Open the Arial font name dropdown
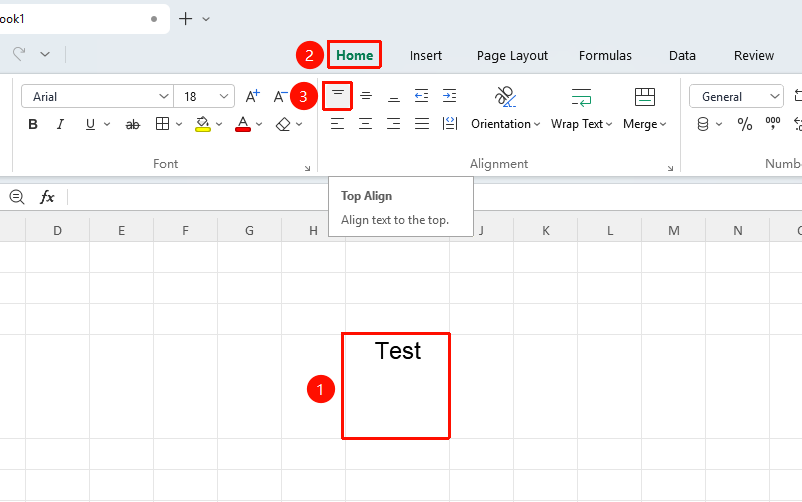802x502 pixels. point(163,96)
